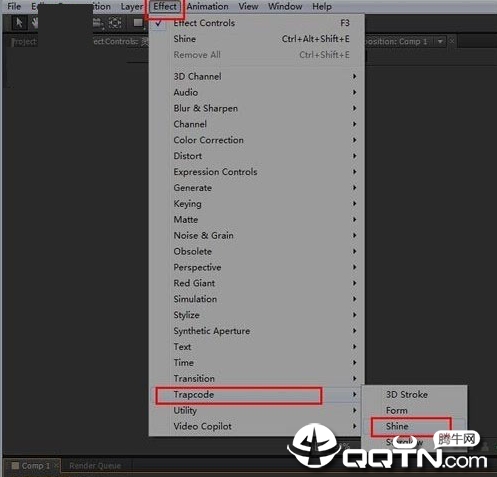Expand Blur & Sharpen submenu
This screenshot has height=477, width=497.
tap(257, 108)
